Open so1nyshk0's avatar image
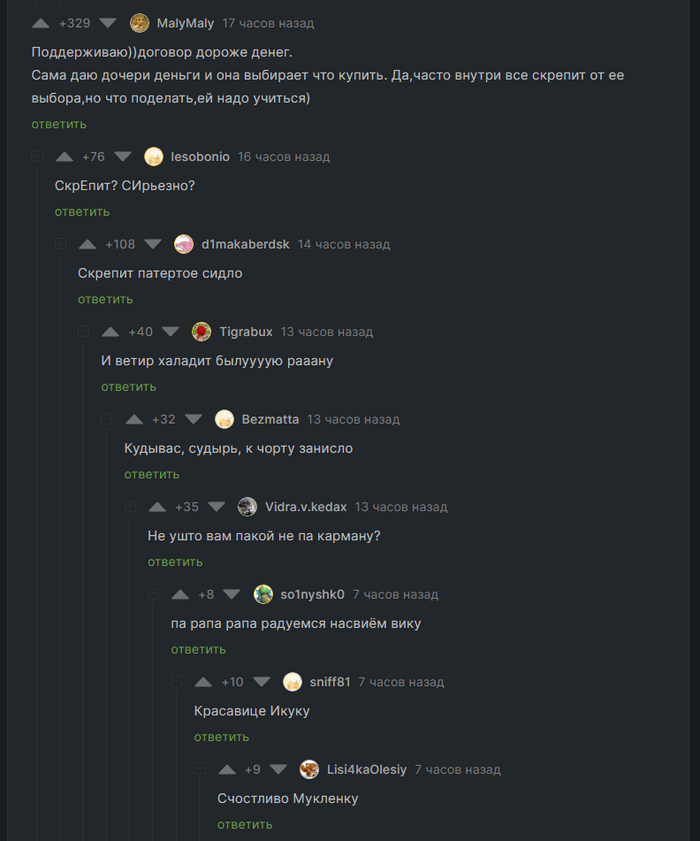700x841 pixels. 263,594
